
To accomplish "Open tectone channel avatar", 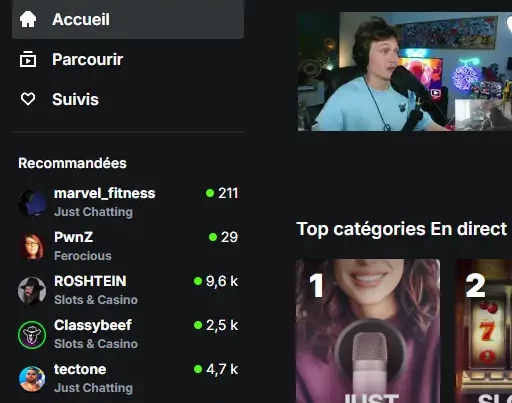I will [x=32, y=379].
